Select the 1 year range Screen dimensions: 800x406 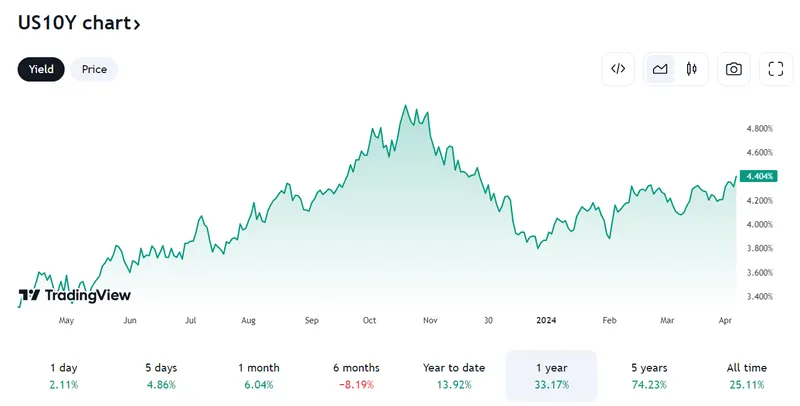point(551,375)
